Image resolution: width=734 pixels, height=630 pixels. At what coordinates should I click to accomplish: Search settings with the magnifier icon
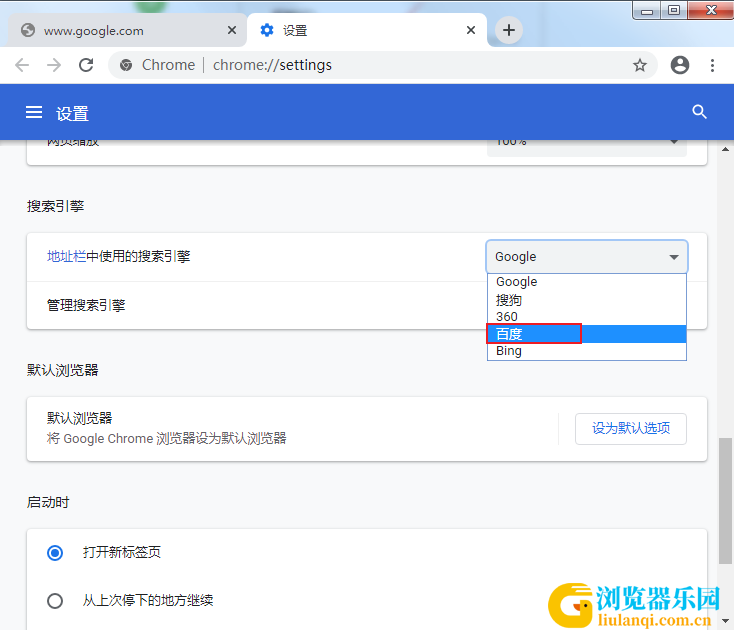699,112
